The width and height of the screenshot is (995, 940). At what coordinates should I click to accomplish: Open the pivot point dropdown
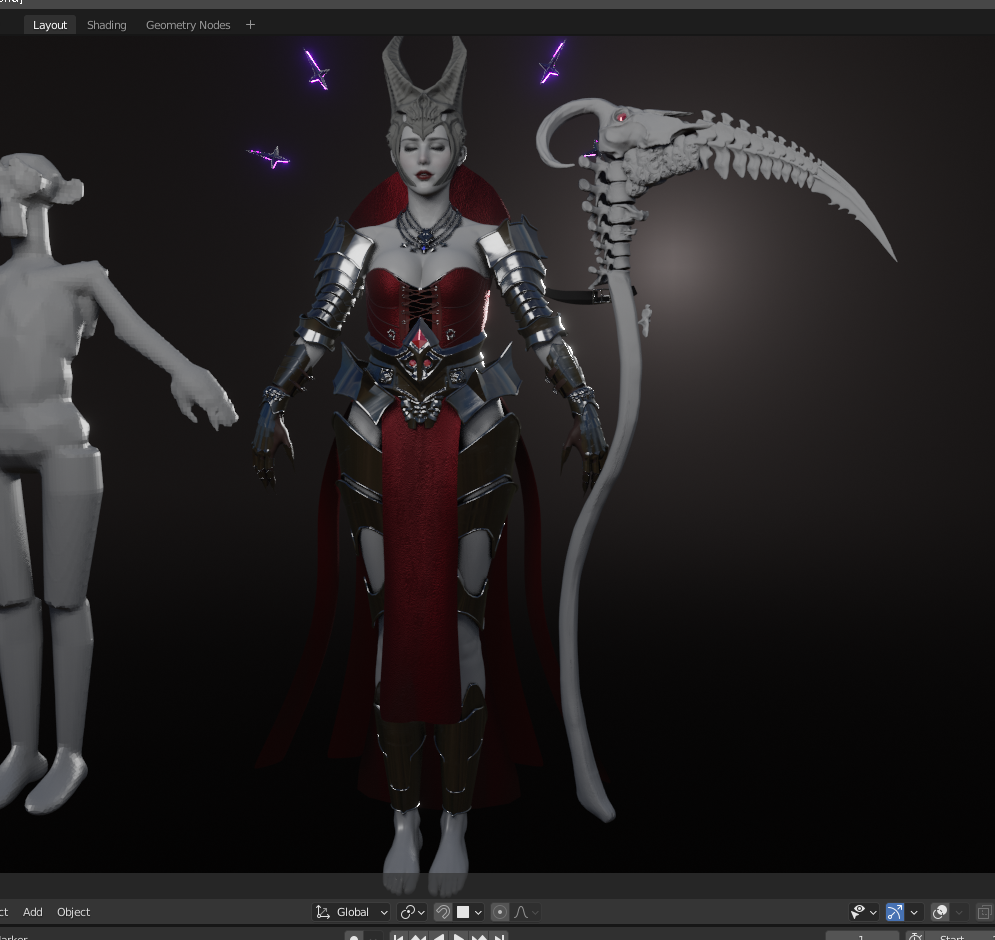(412, 912)
